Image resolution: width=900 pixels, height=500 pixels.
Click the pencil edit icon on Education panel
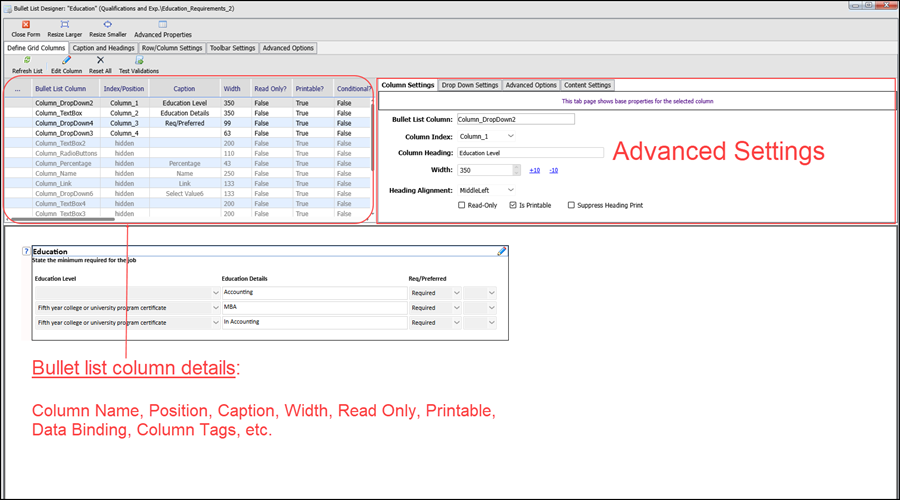[502, 251]
